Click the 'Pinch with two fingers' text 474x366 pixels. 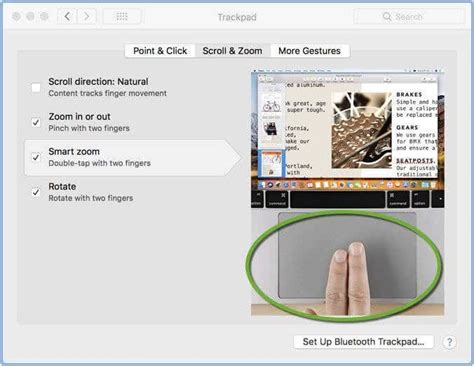(x=89, y=128)
